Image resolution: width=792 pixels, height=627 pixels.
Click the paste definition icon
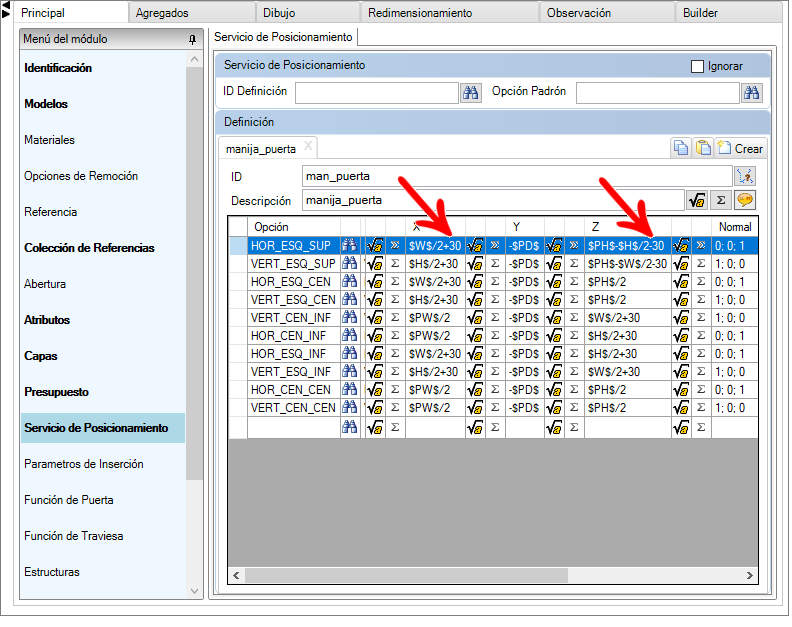click(703, 148)
